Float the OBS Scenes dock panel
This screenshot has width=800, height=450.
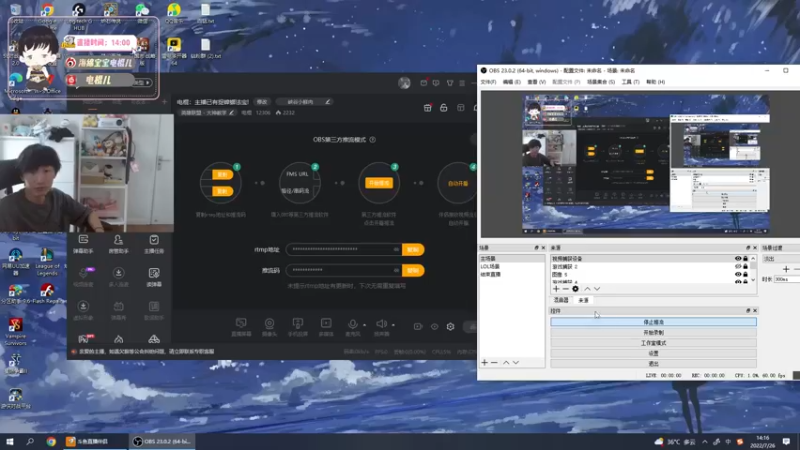point(536,248)
